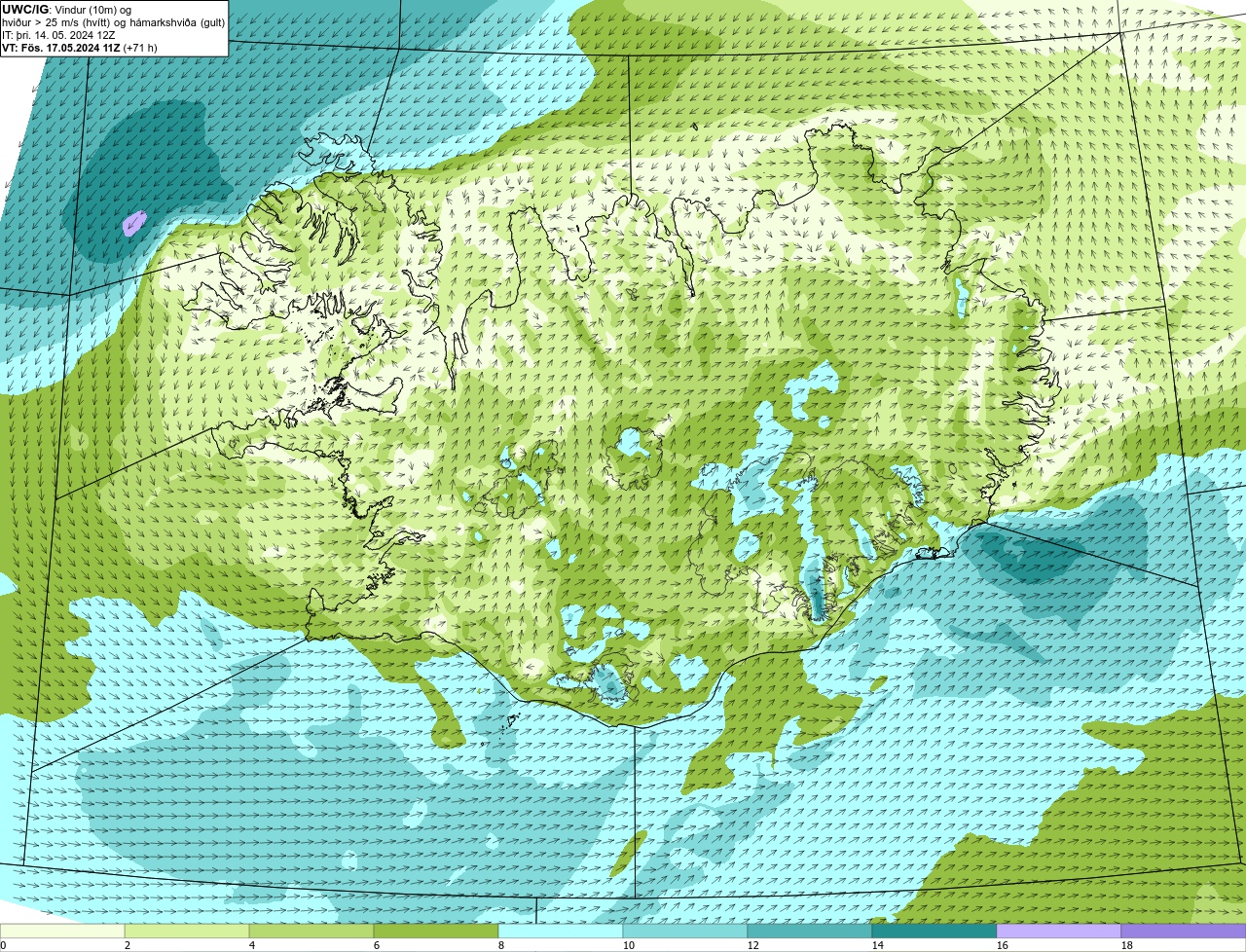
Task: Click the scale label '14'
Action: pyautogui.click(x=878, y=945)
